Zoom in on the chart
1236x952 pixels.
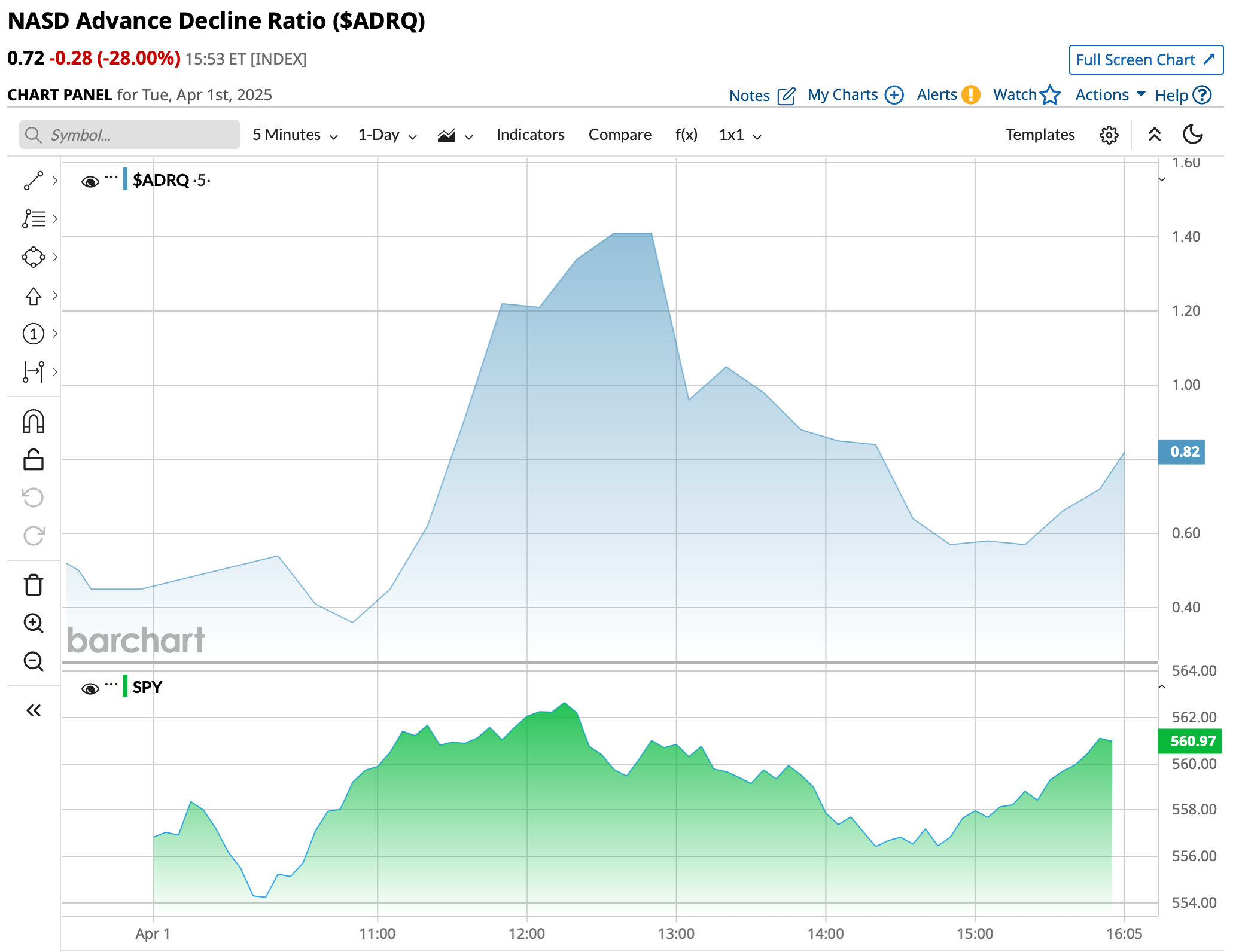tap(34, 623)
